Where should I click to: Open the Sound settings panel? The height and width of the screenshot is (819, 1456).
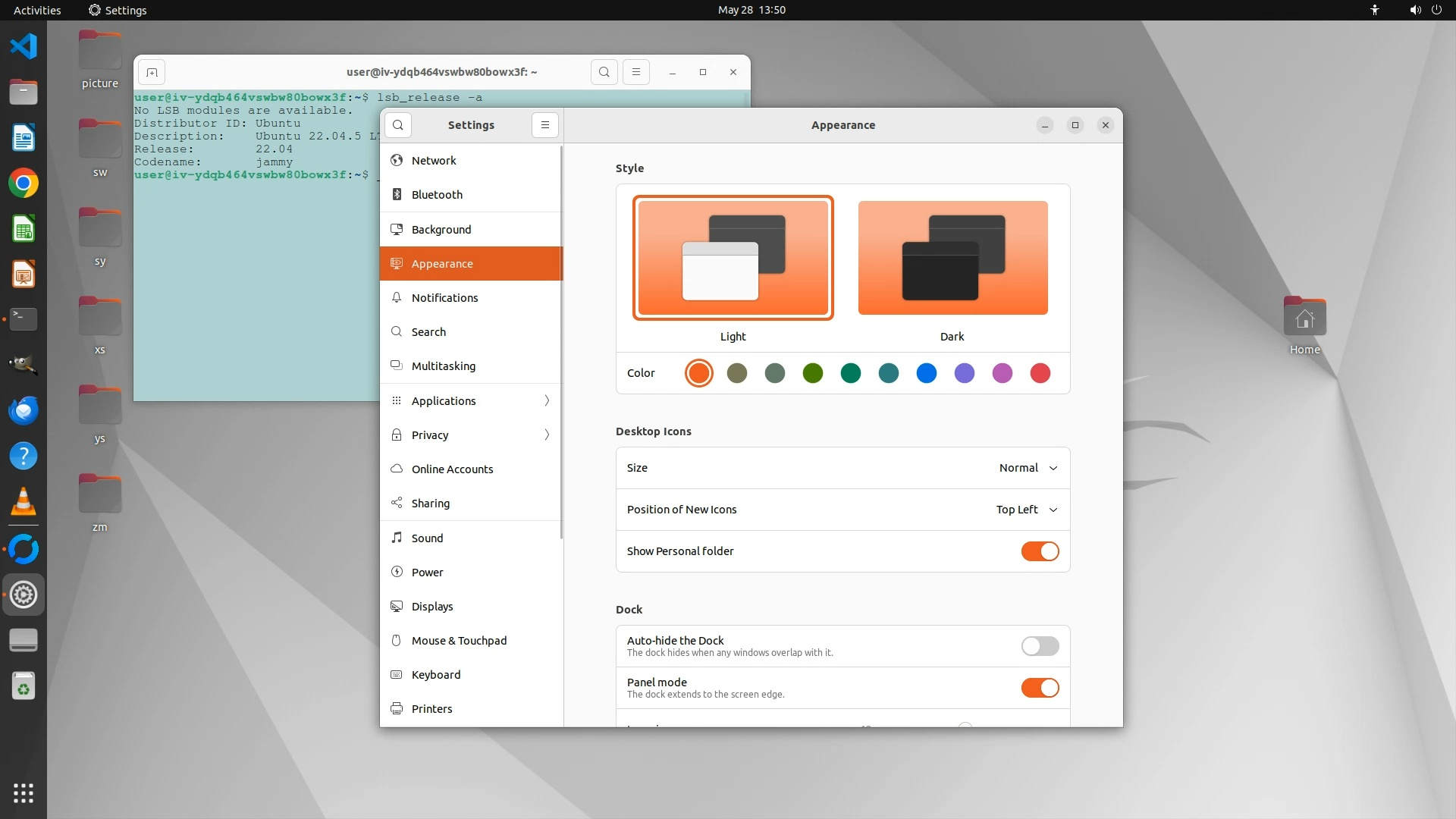(428, 538)
